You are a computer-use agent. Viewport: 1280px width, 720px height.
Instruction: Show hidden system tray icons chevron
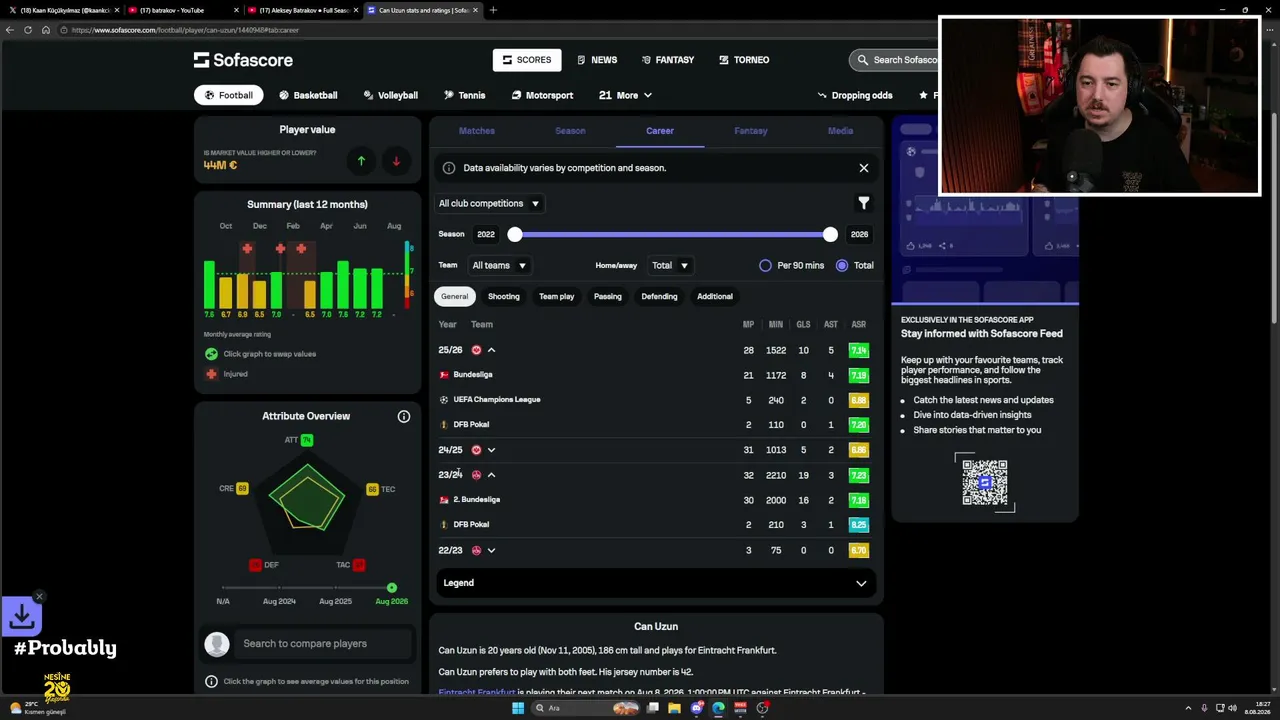pyautogui.click(x=1190, y=708)
